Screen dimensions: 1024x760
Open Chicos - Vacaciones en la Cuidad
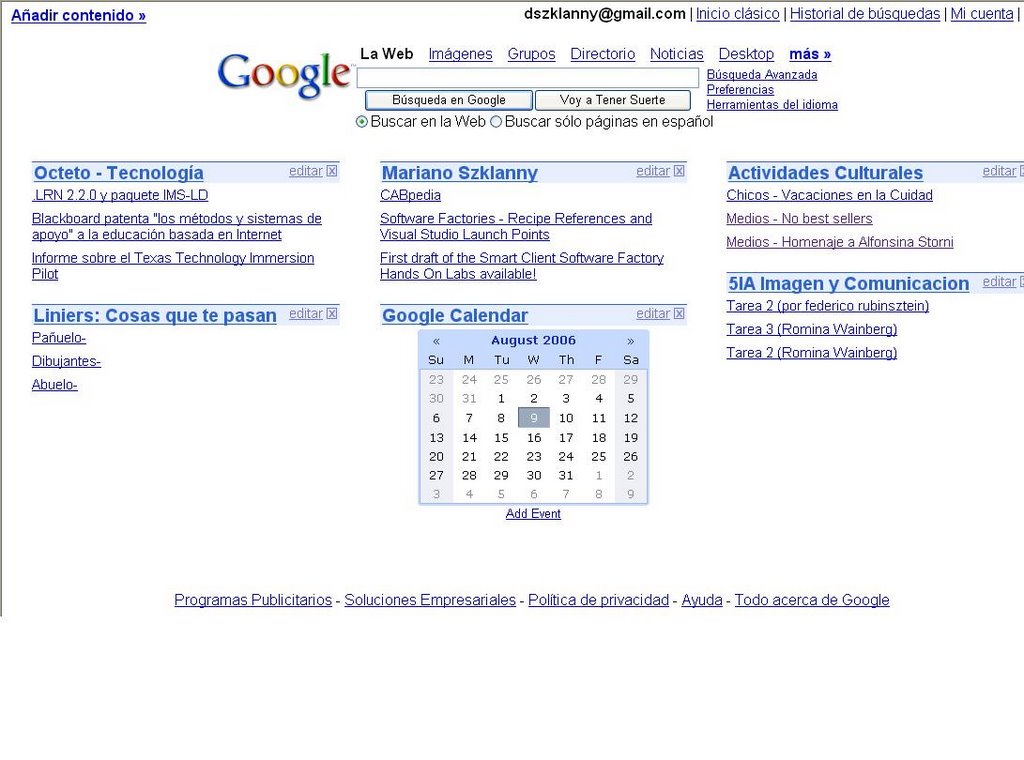(829, 195)
